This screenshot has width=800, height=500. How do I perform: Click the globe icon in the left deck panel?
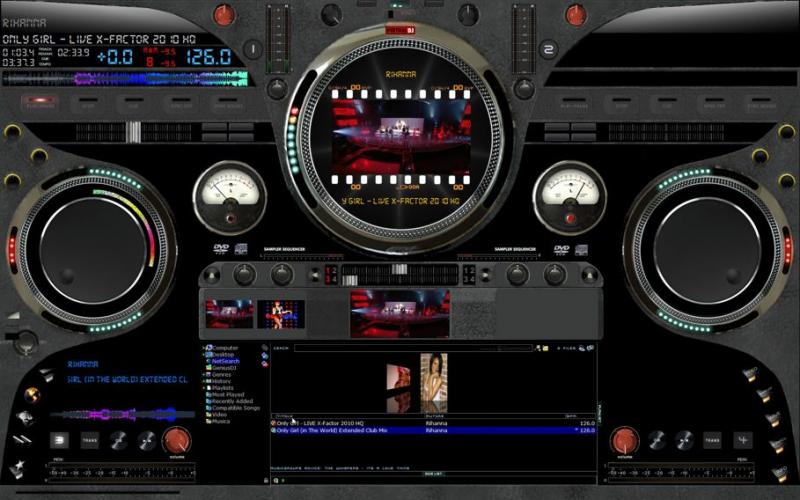coord(32,395)
